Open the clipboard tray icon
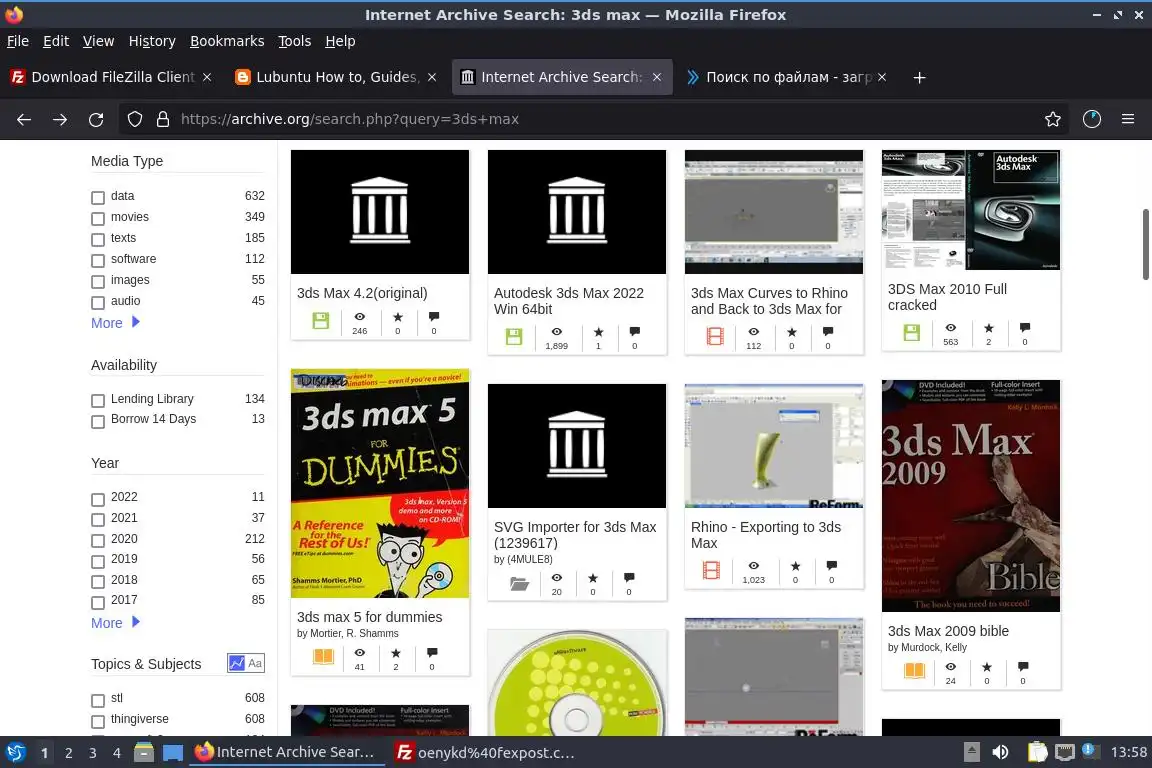This screenshot has width=1152, height=768. pyautogui.click(x=1037, y=752)
